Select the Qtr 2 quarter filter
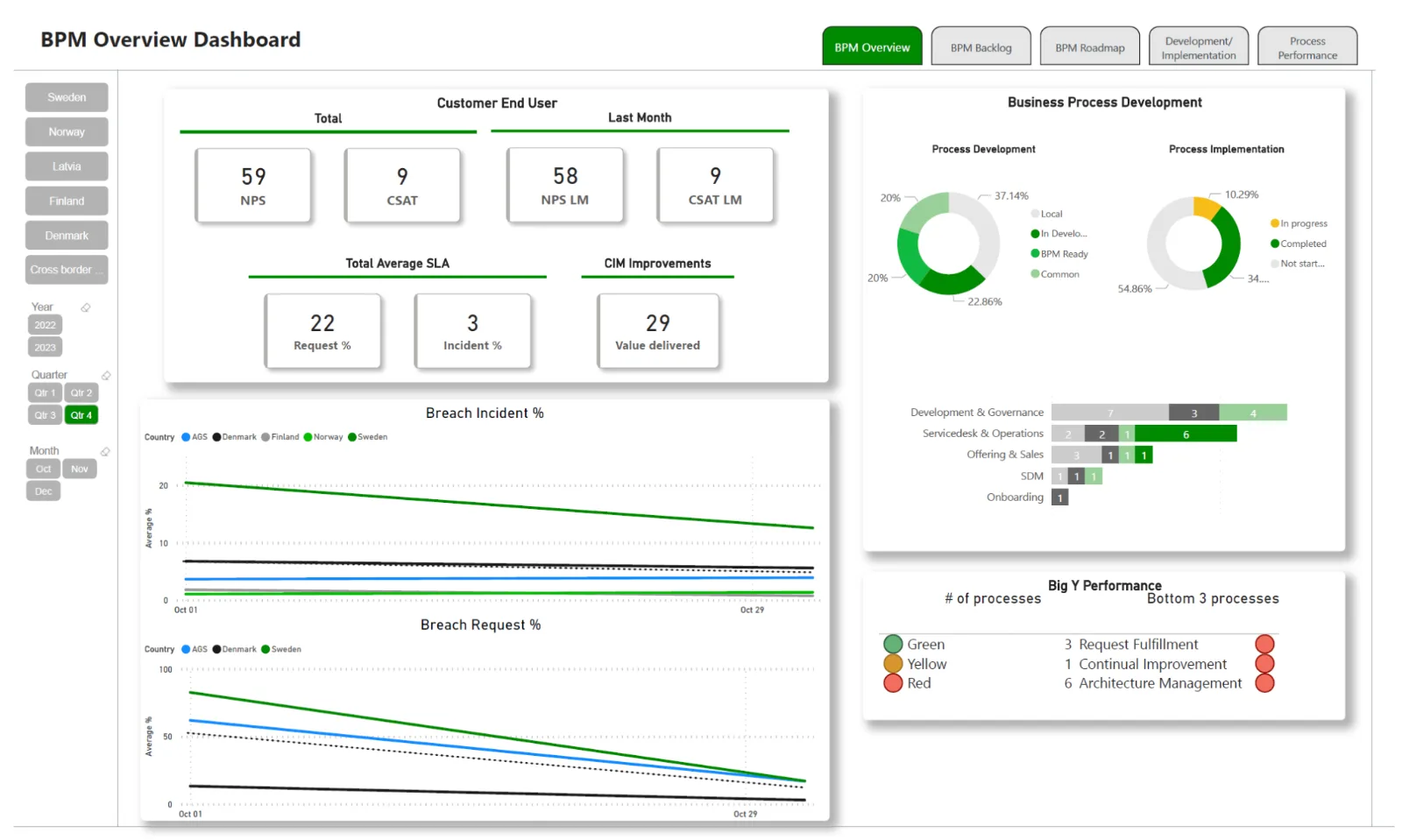Screen dimensions: 1402x840 coord(81,393)
